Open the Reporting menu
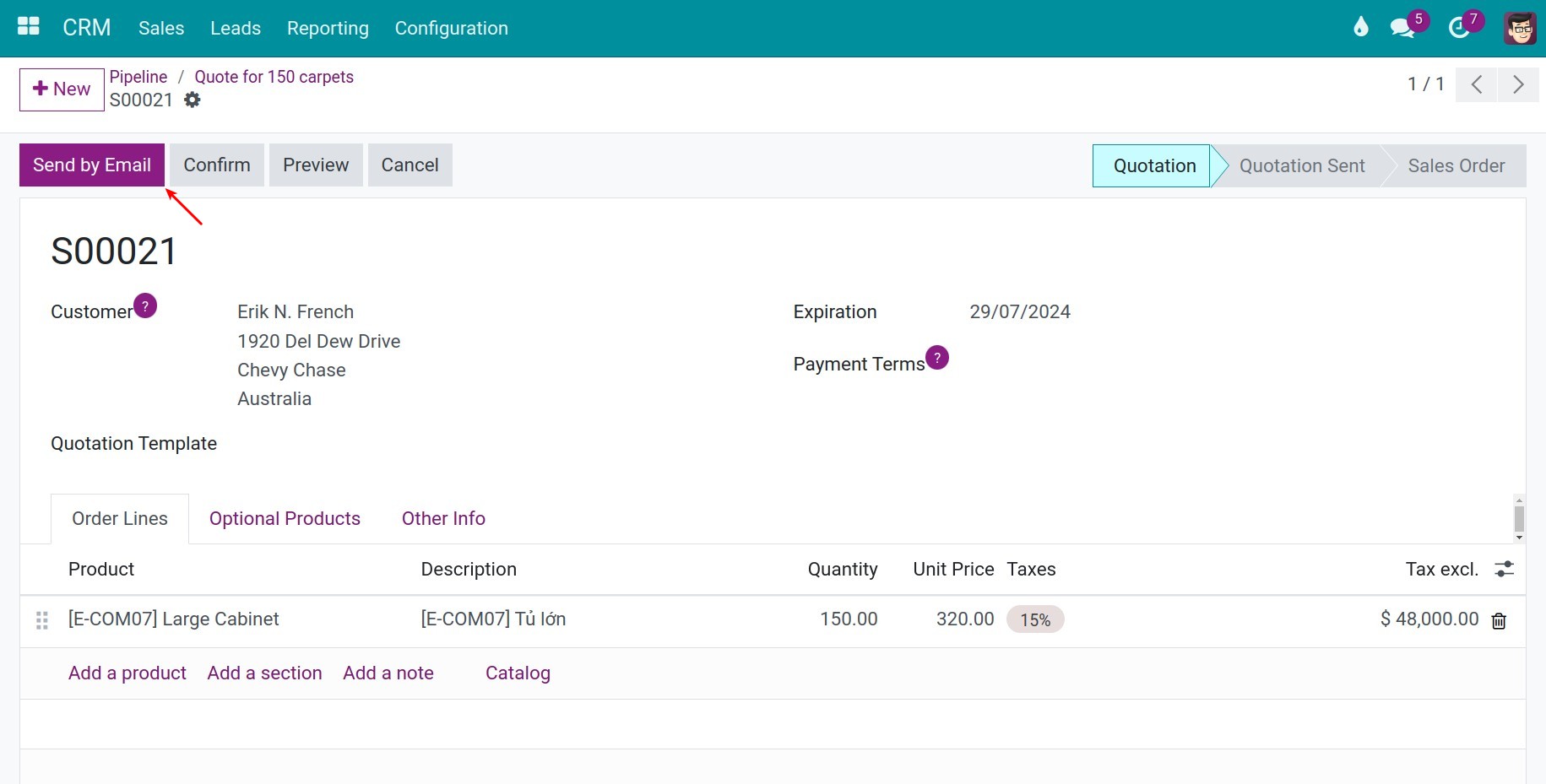1546x784 pixels. pyautogui.click(x=328, y=28)
